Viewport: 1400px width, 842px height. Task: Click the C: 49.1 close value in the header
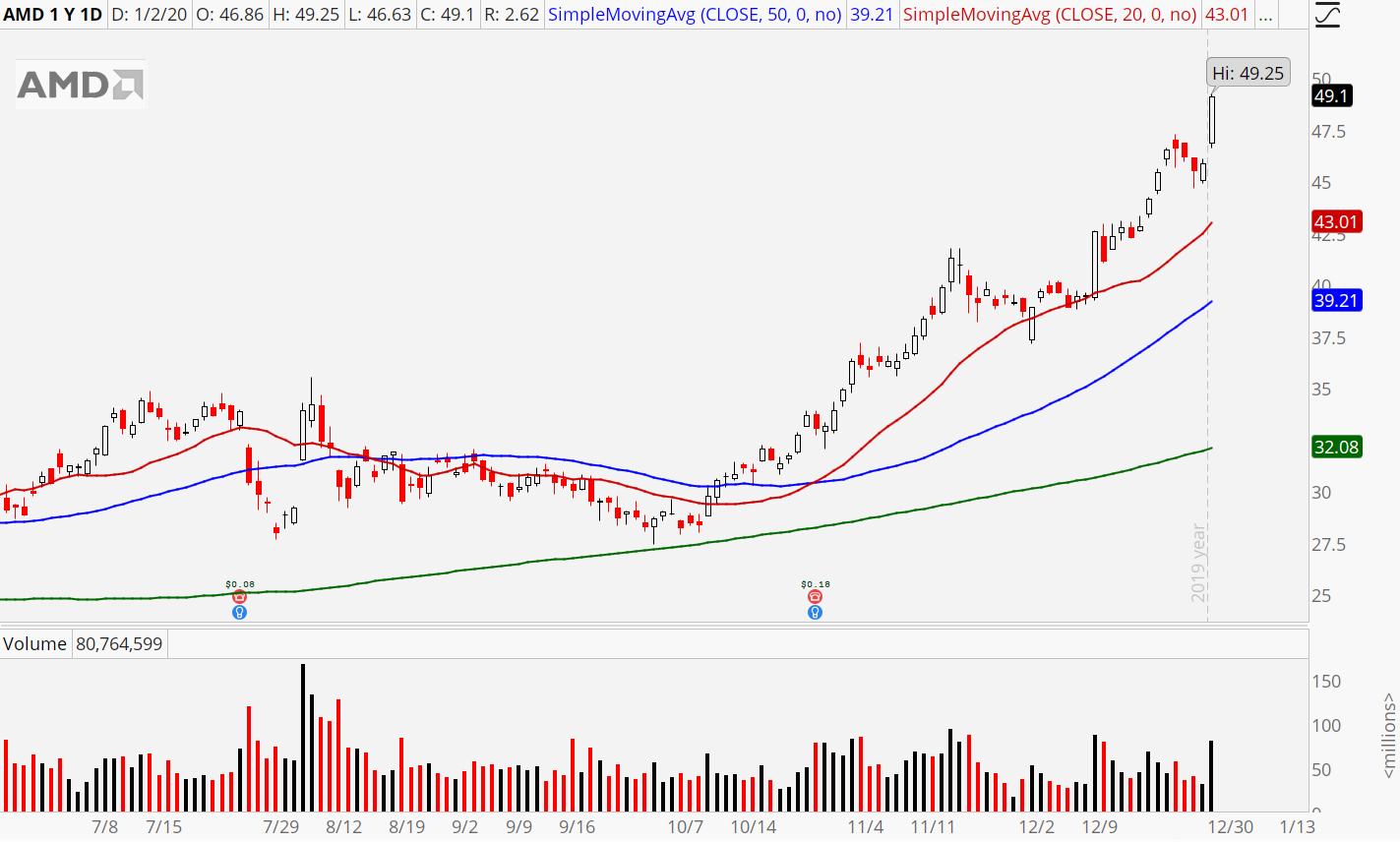(x=447, y=15)
